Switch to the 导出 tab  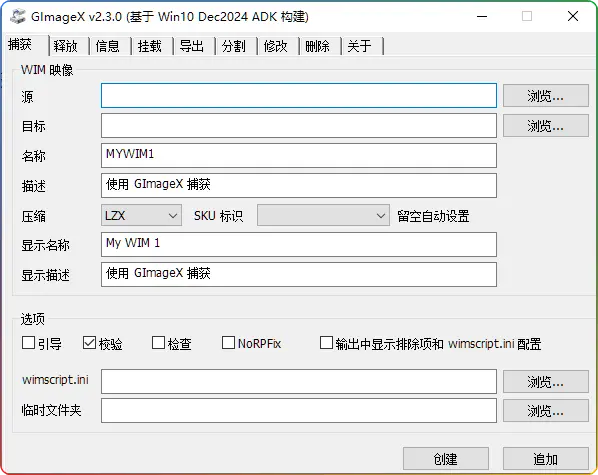coord(194,47)
